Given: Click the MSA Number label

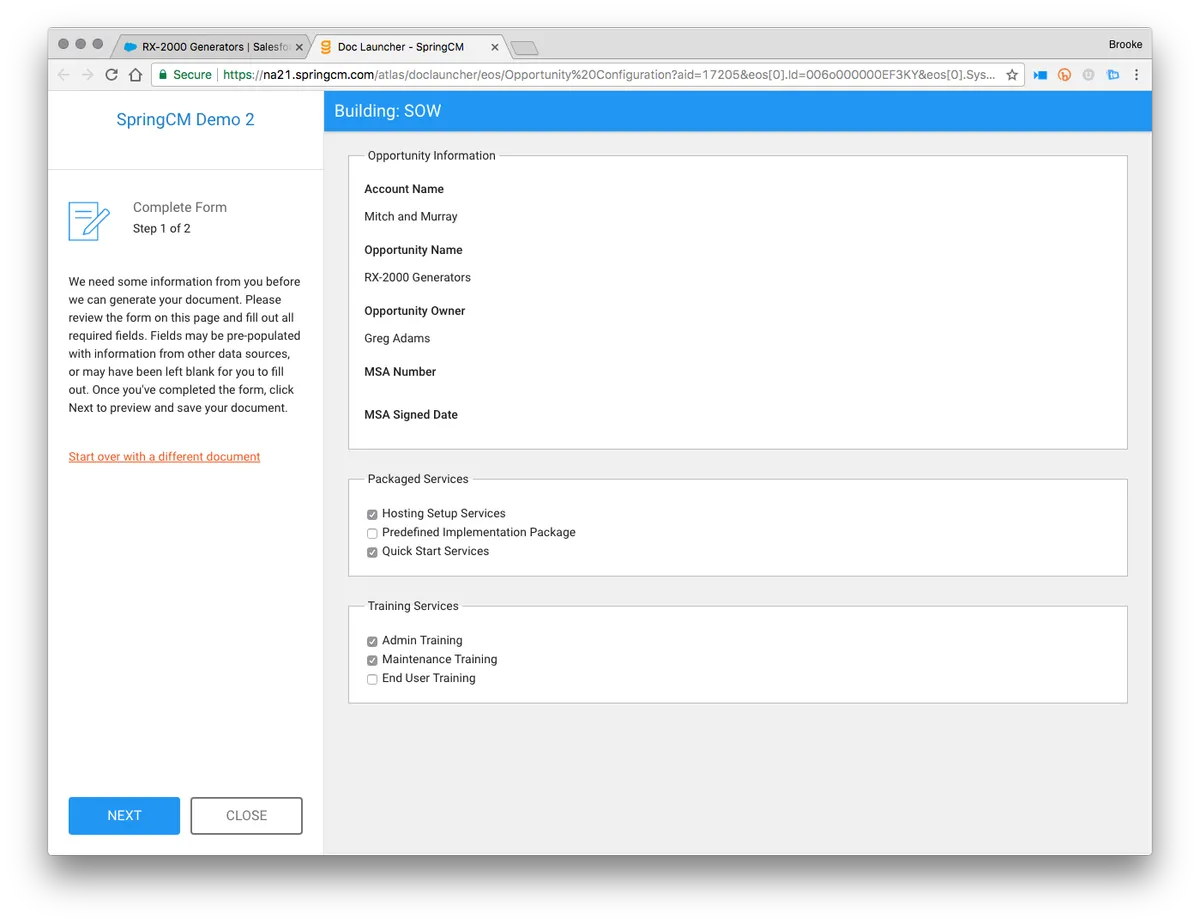Looking at the screenshot, I should click(400, 371).
